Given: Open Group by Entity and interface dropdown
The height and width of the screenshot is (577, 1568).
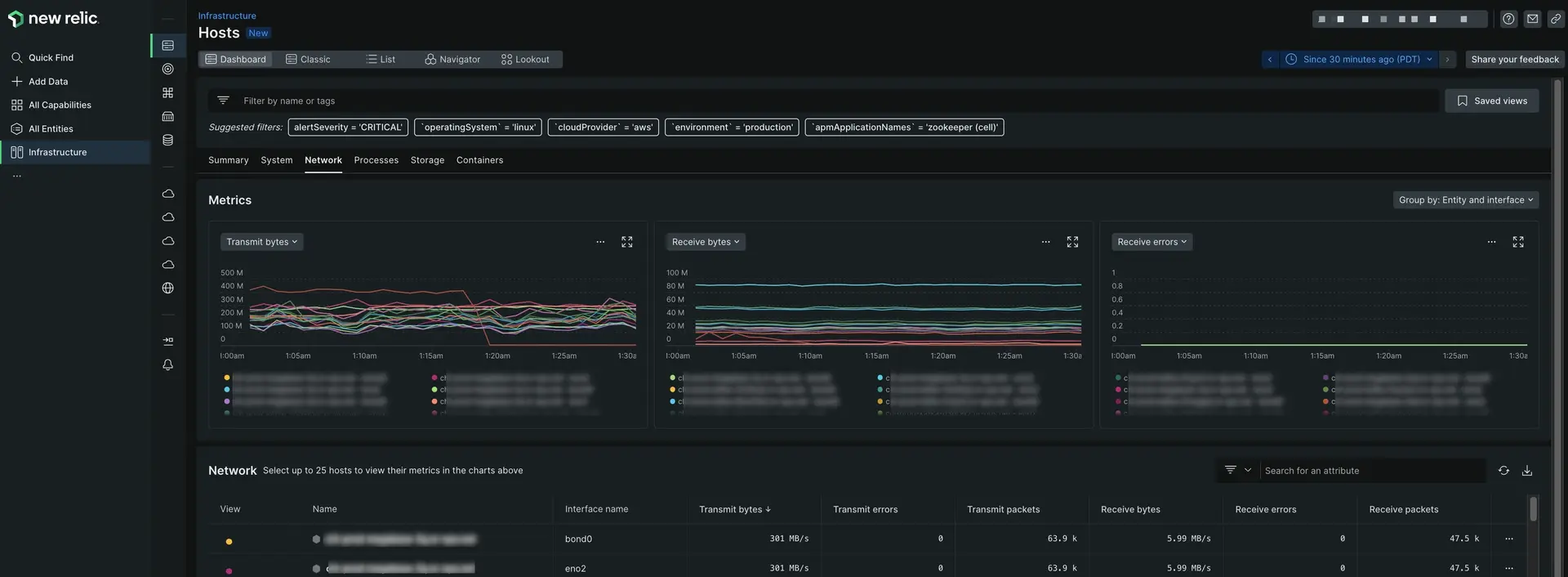Looking at the screenshot, I should [x=1465, y=200].
